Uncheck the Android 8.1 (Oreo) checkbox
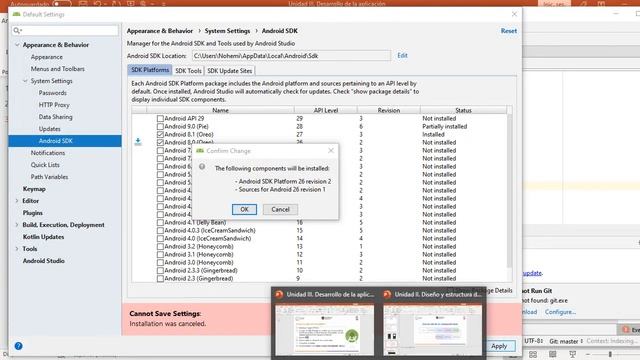The height and width of the screenshot is (360, 640). pyautogui.click(x=160, y=134)
